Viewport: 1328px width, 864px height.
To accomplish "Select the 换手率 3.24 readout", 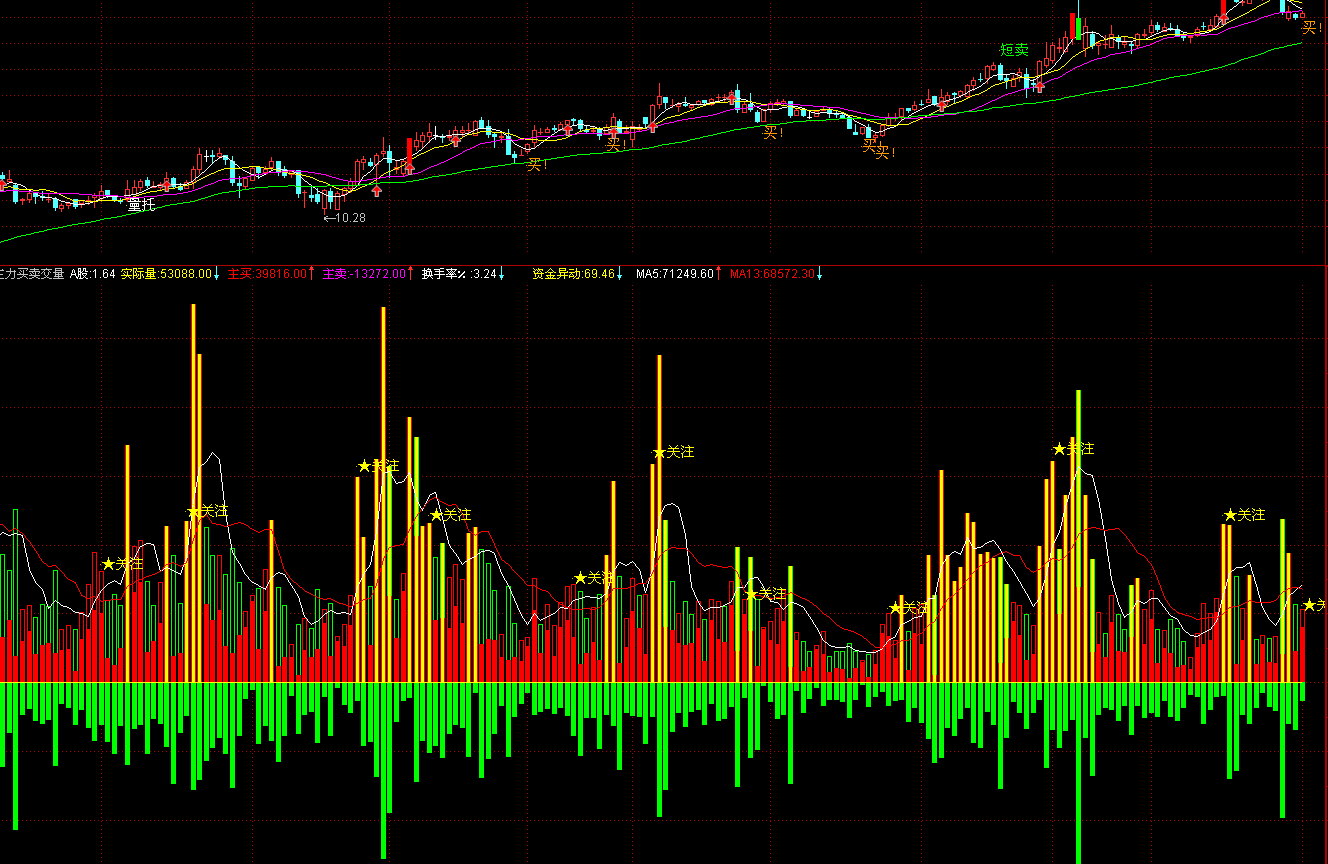I will [459, 273].
